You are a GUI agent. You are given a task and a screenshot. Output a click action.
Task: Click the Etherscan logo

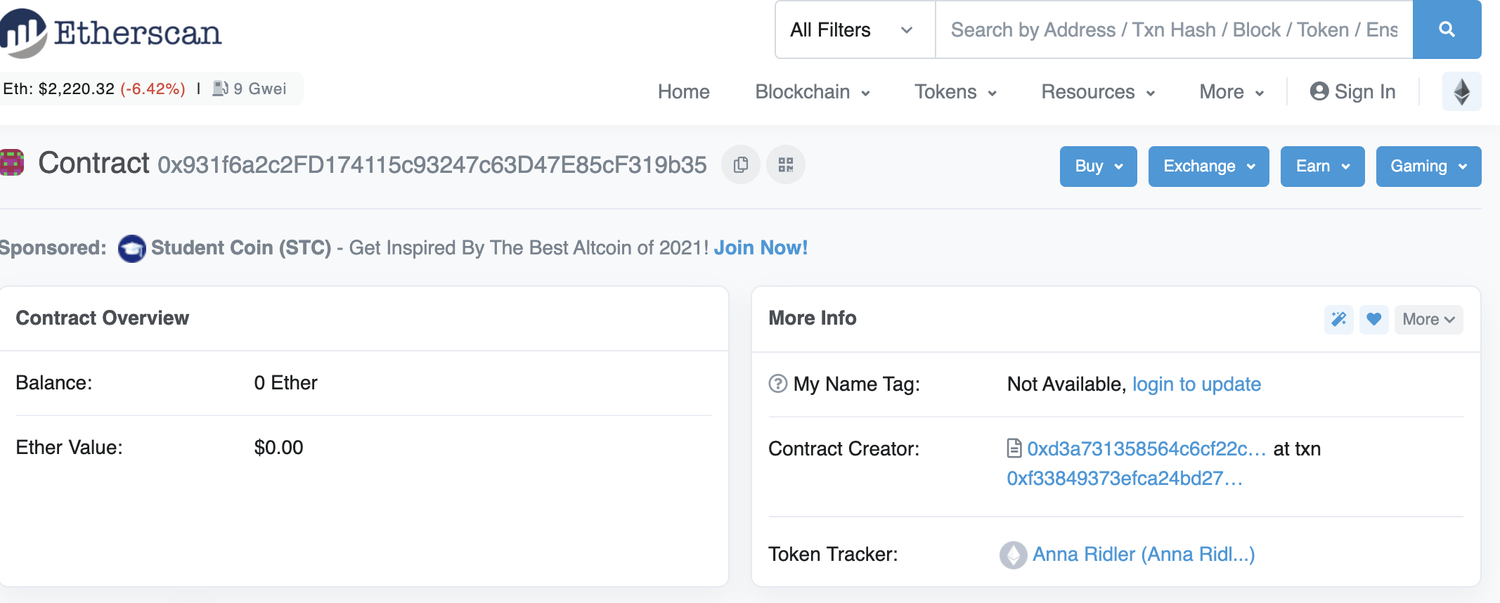tap(110, 31)
